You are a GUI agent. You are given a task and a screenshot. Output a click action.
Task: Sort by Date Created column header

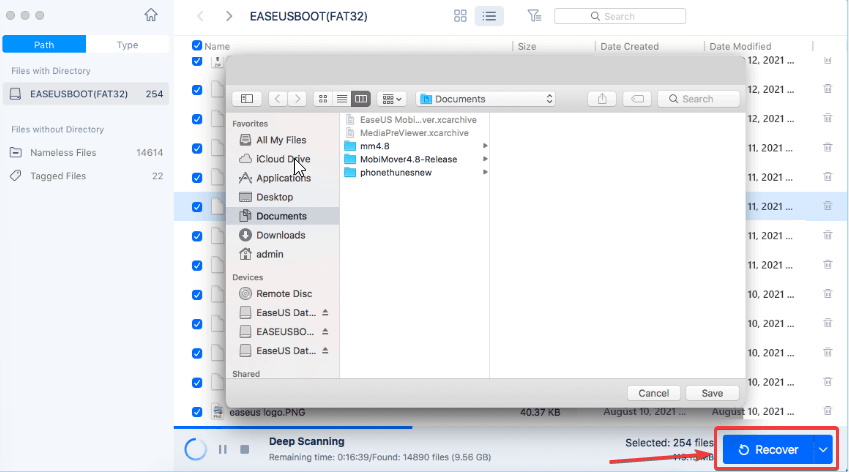point(629,46)
